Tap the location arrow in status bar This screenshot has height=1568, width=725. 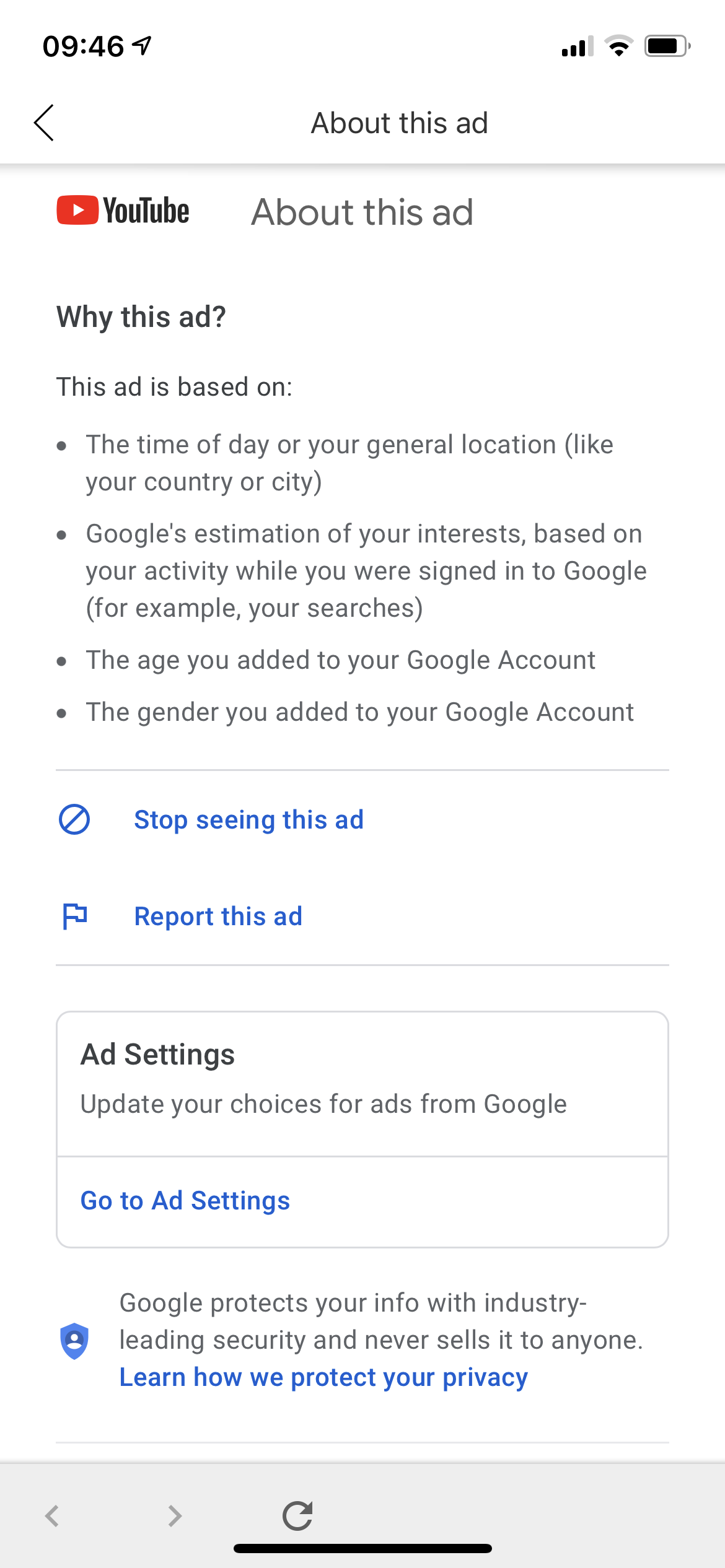point(142,46)
